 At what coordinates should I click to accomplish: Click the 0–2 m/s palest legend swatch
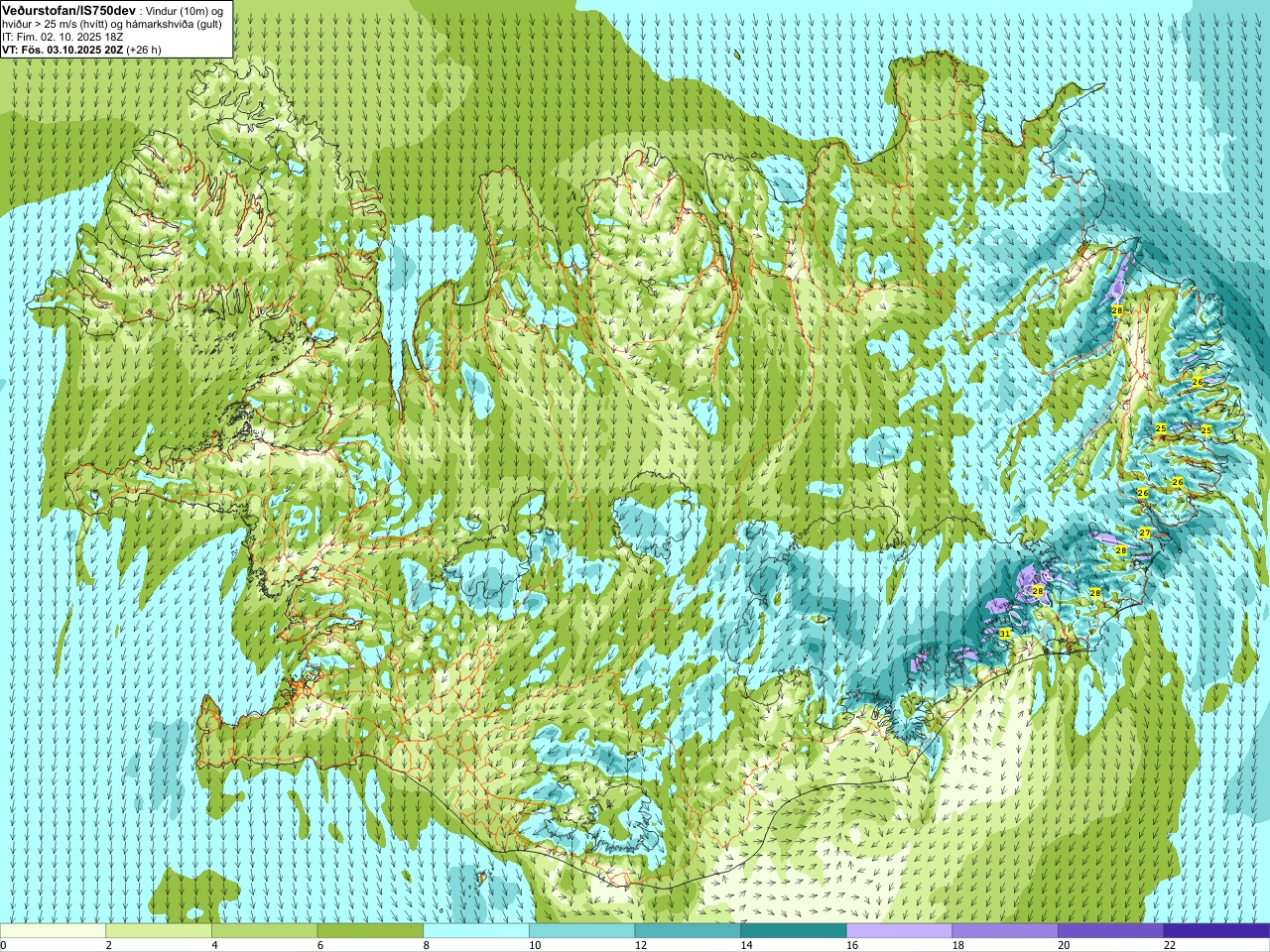(x=53, y=931)
